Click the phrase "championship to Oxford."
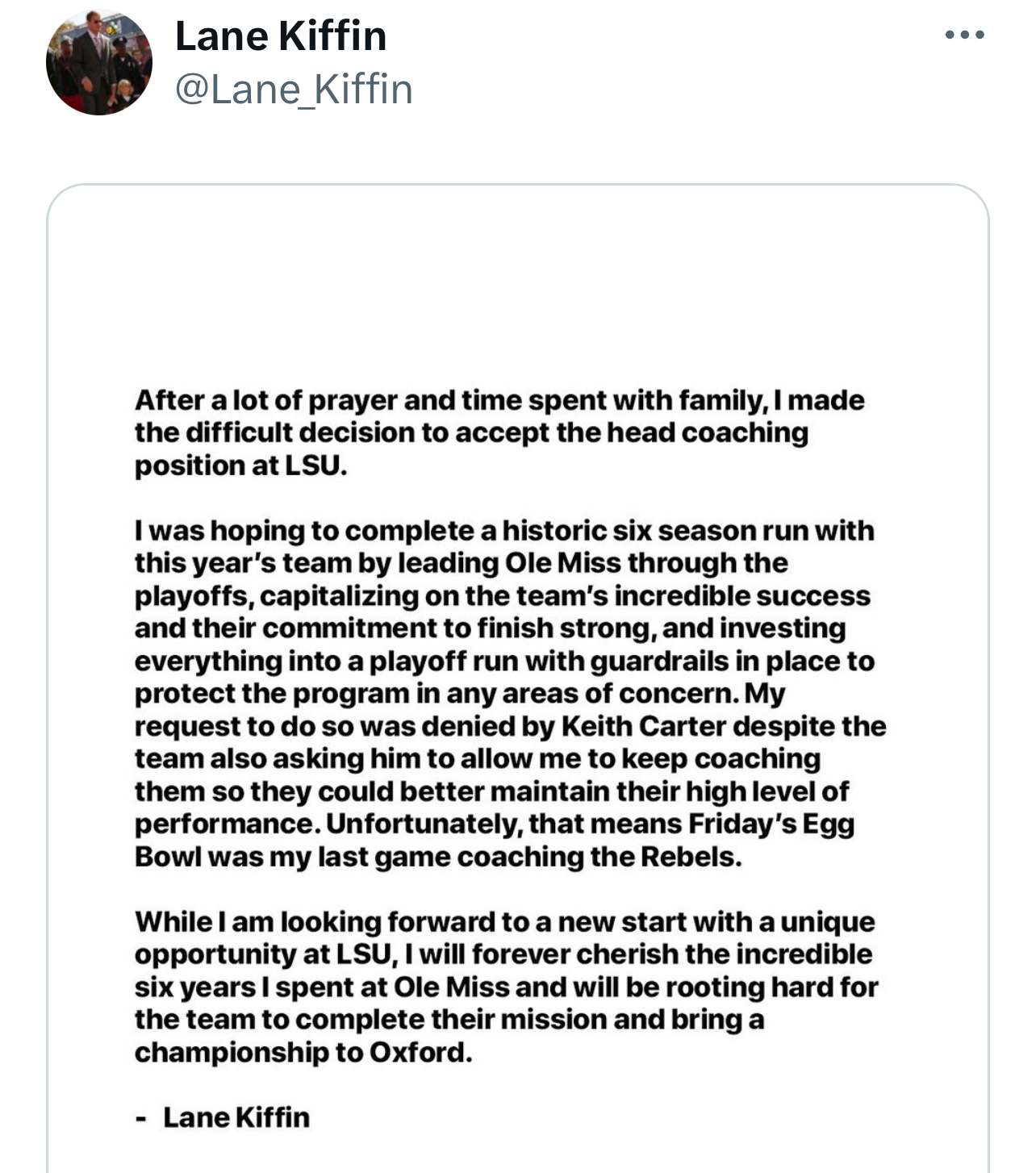Screen dimensions: 1036x1173 303,1052
